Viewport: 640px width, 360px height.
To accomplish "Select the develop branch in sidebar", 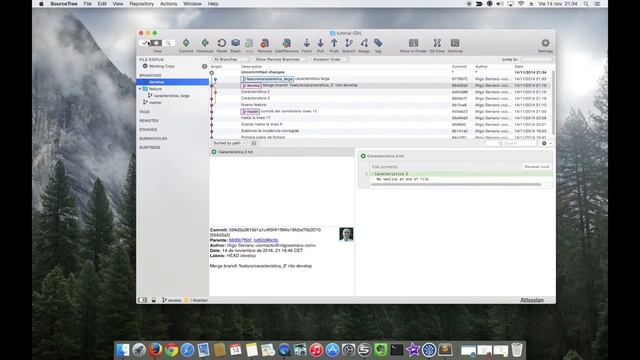I will 172,82.
